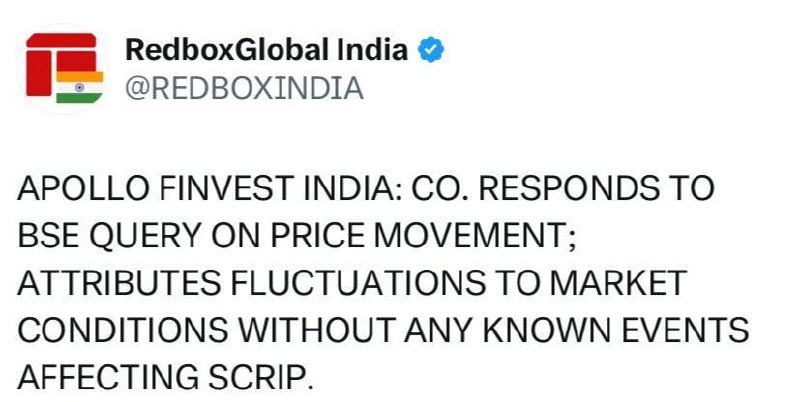Click the word CONDITIONS in the tweet
This screenshot has height=402, width=800.
(122, 330)
